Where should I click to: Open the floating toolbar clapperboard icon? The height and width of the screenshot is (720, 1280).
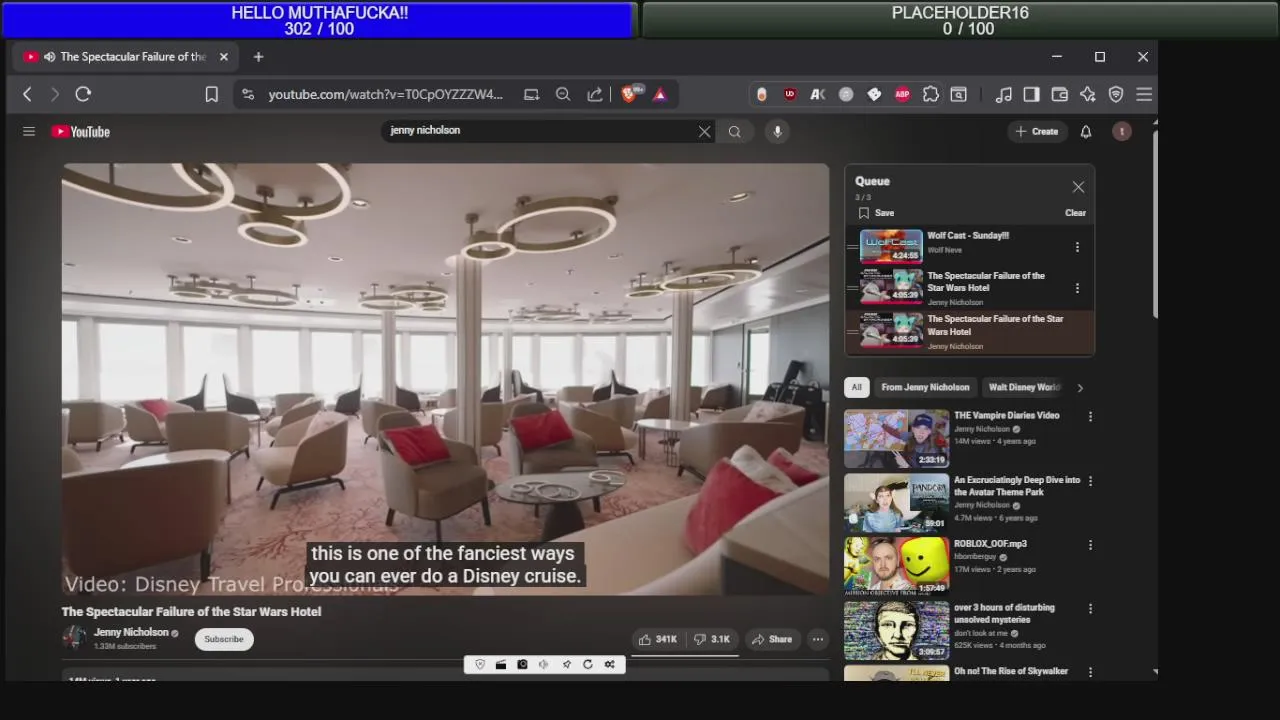tap(501, 664)
